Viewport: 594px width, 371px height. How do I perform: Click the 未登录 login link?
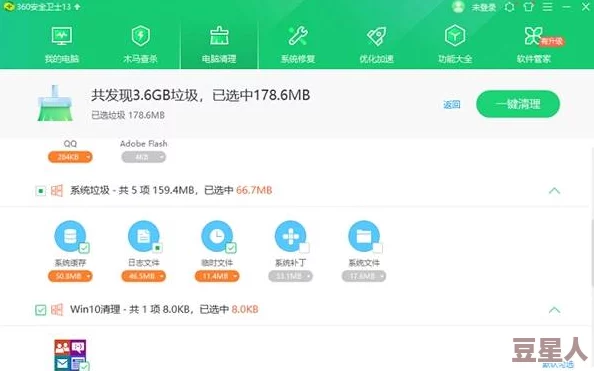point(484,7)
